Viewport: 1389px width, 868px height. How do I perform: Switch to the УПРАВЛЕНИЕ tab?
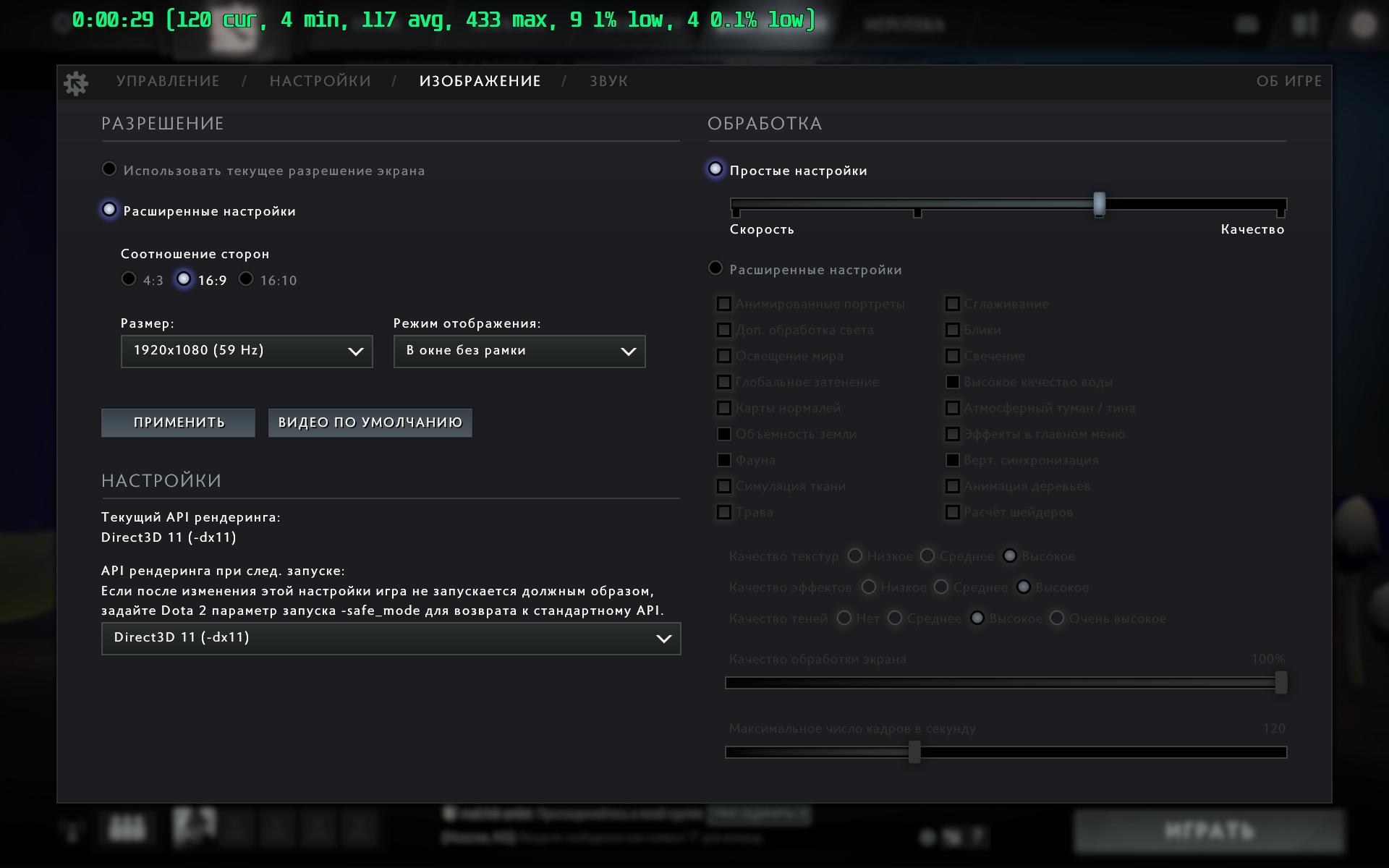[168, 81]
